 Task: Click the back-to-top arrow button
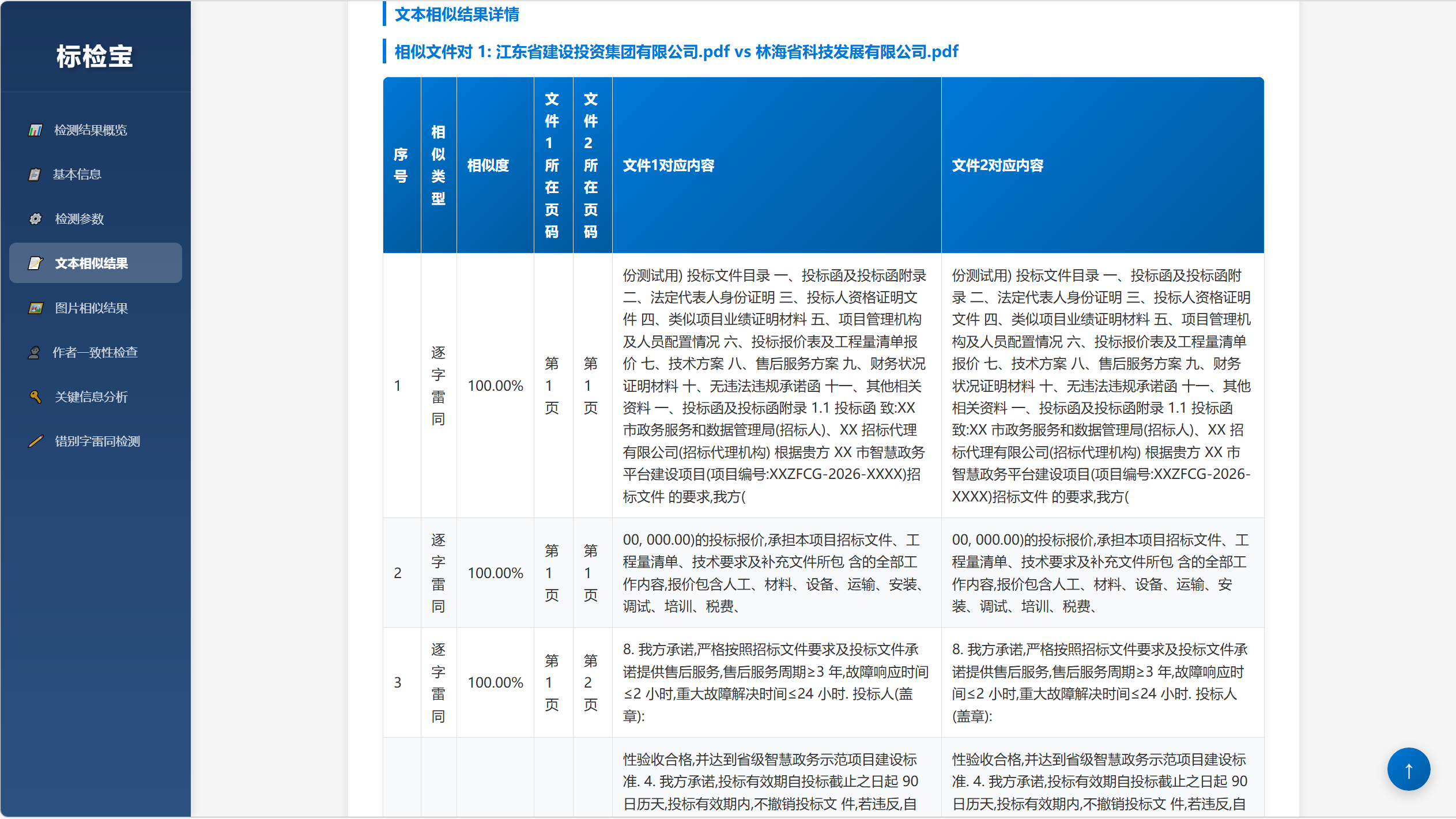1408,769
